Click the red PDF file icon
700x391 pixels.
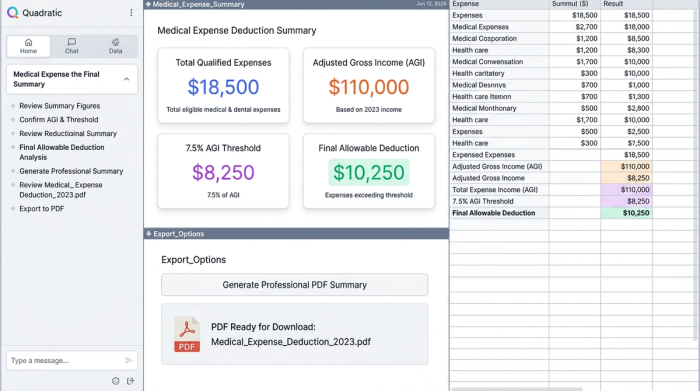[x=187, y=334]
